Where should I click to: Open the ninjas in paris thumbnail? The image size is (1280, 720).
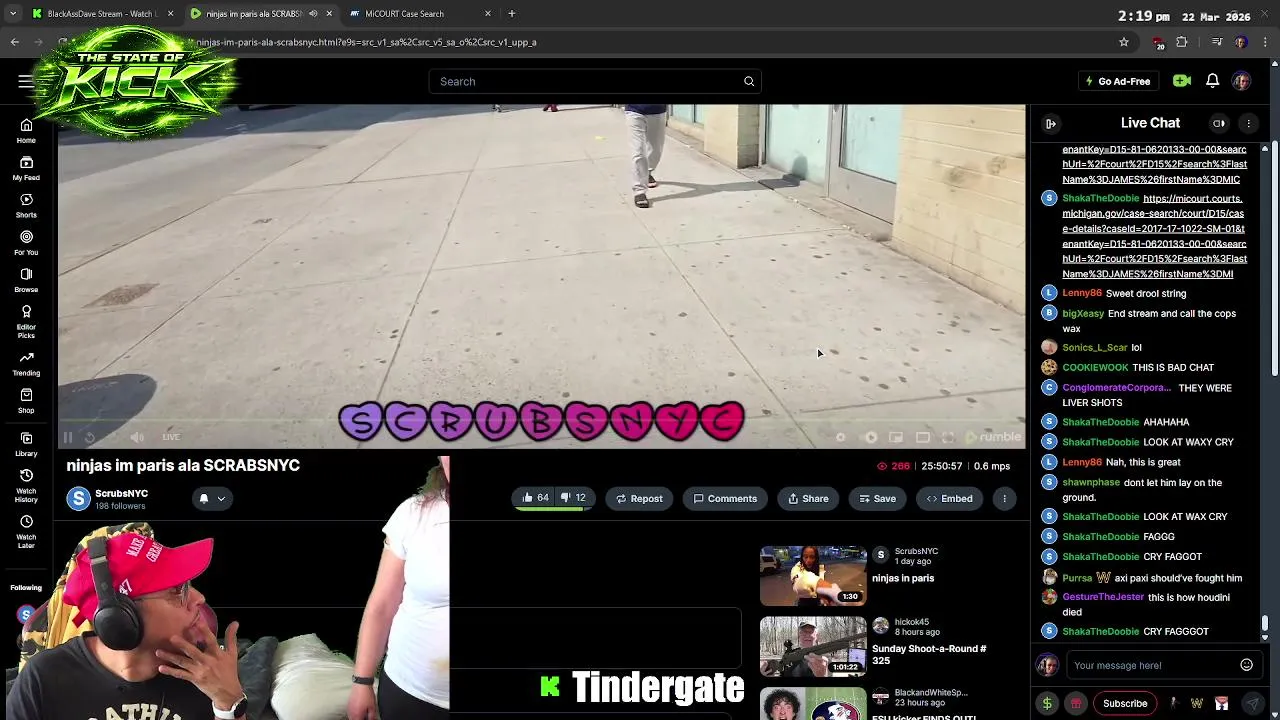(x=813, y=575)
